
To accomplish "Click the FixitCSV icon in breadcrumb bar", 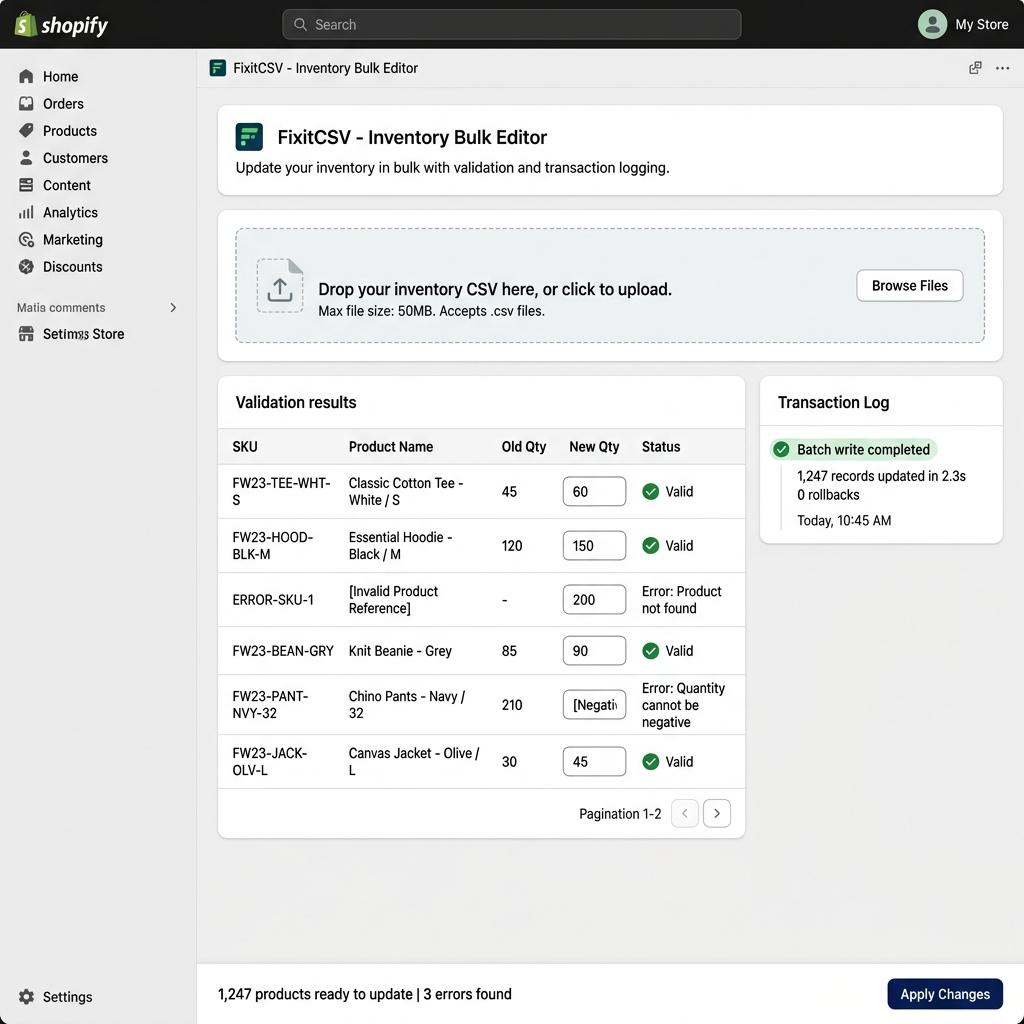I will tap(217, 68).
